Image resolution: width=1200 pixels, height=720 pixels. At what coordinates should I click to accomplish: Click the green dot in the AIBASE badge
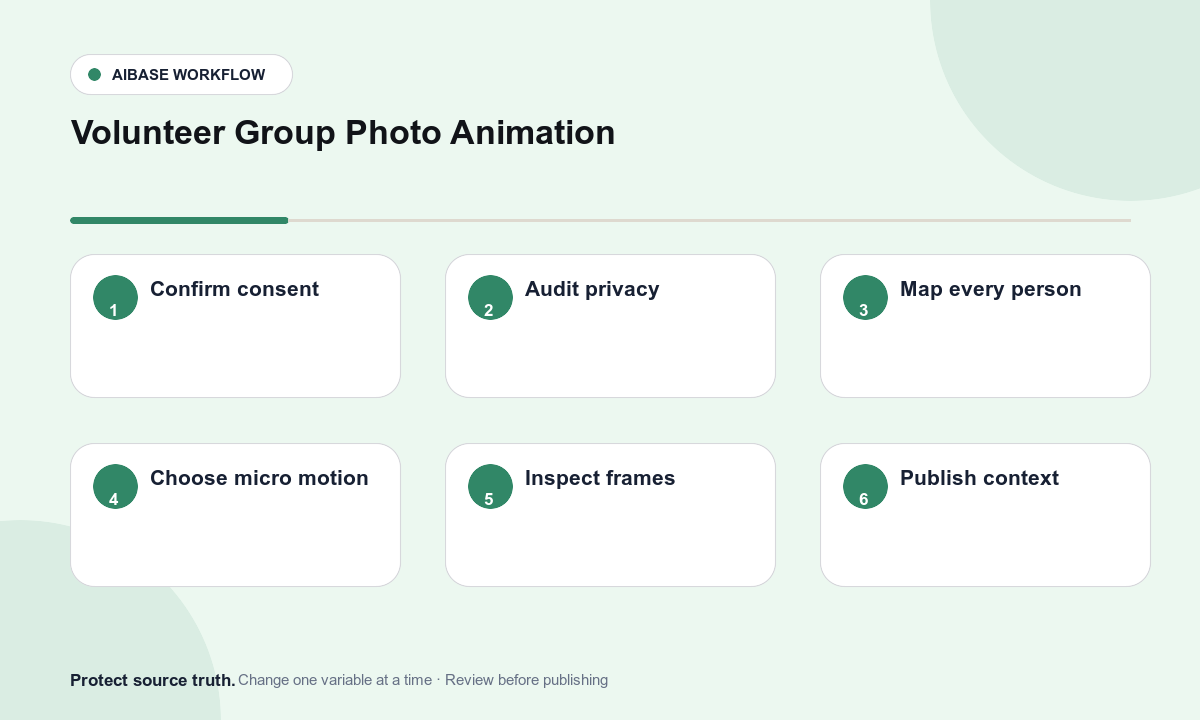95,75
